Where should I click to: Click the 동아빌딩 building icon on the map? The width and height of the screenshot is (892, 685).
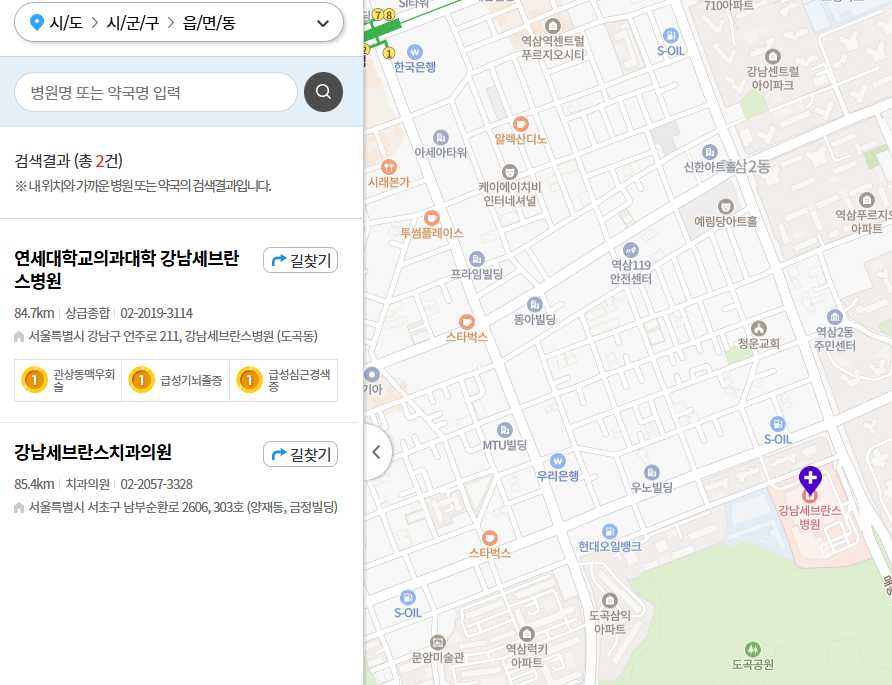tap(534, 304)
